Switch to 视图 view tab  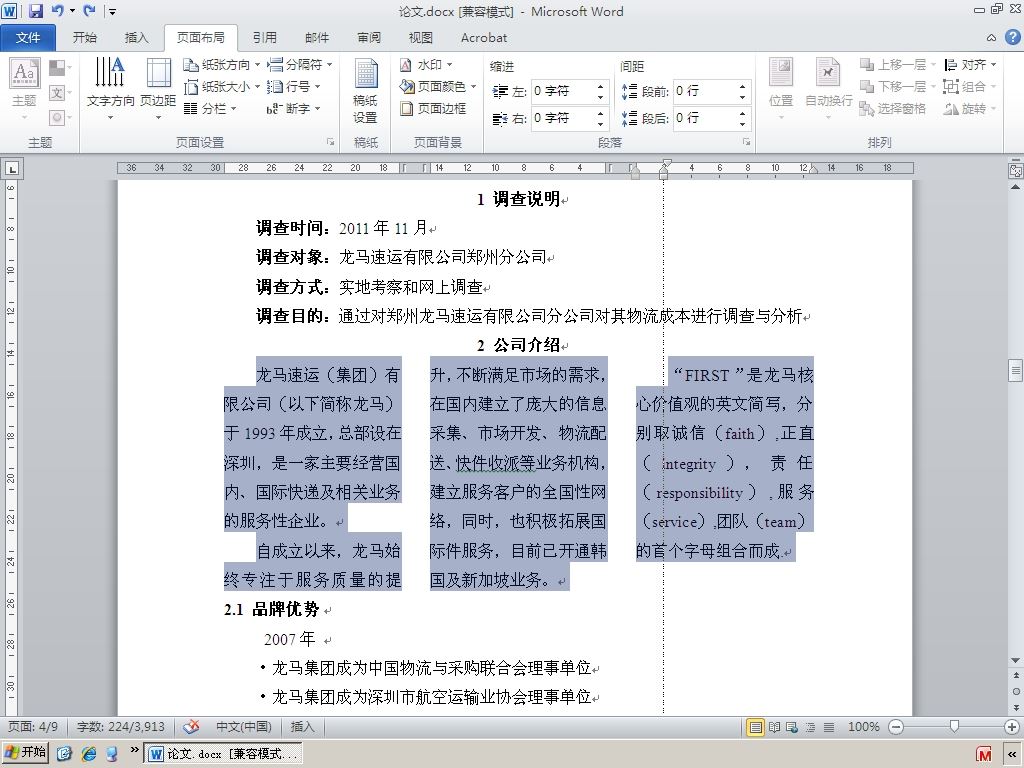421,38
